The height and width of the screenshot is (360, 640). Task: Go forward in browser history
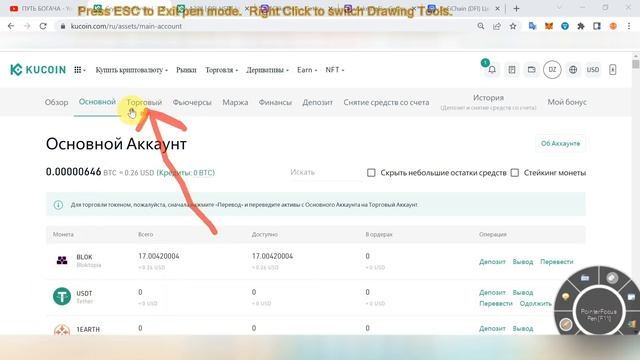[x=27, y=26]
